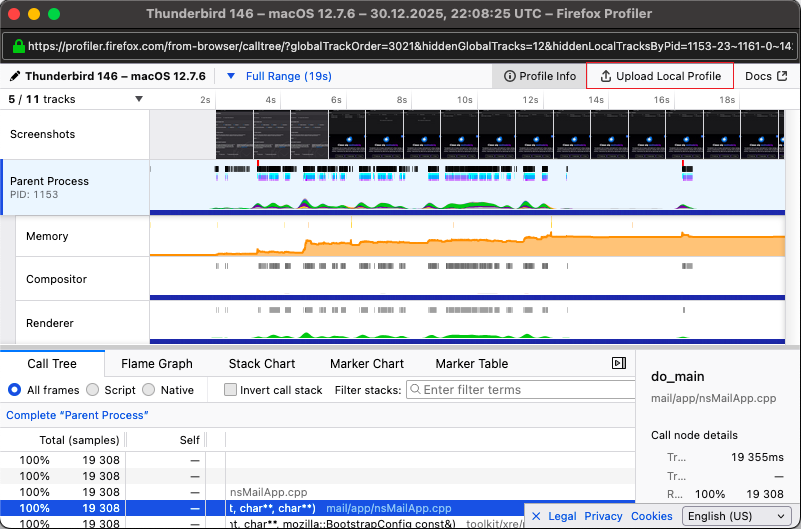Click Upload Local Profile button
802x531 pixels.
pos(660,76)
